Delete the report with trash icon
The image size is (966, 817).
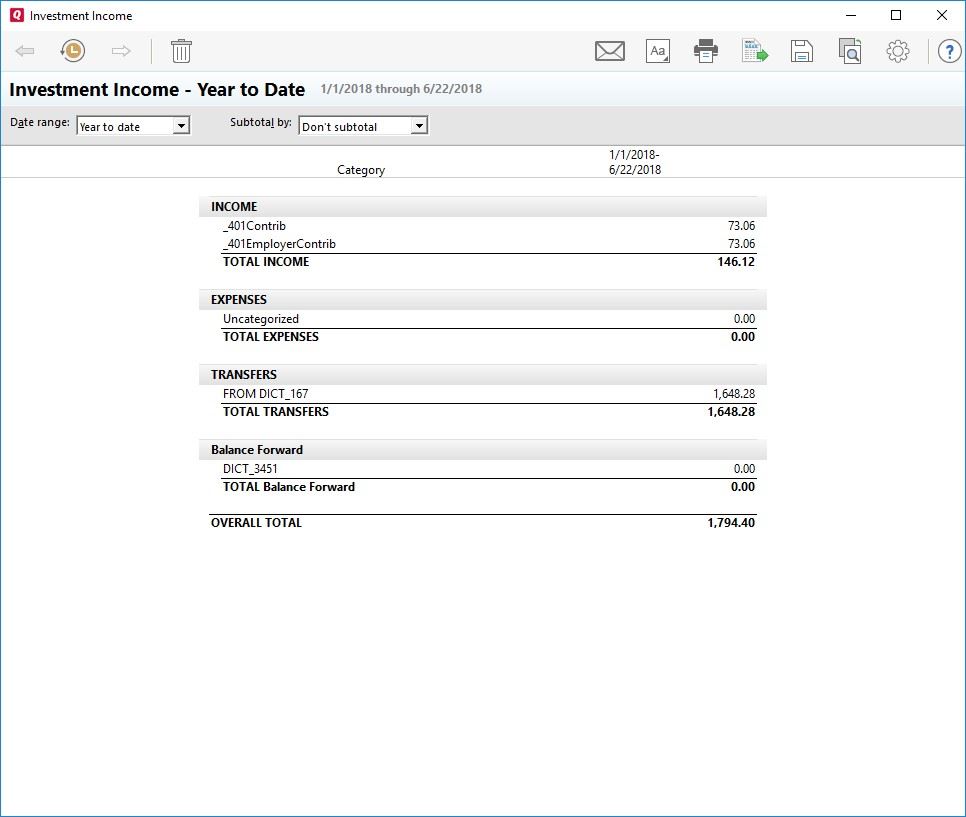pyautogui.click(x=181, y=51)
